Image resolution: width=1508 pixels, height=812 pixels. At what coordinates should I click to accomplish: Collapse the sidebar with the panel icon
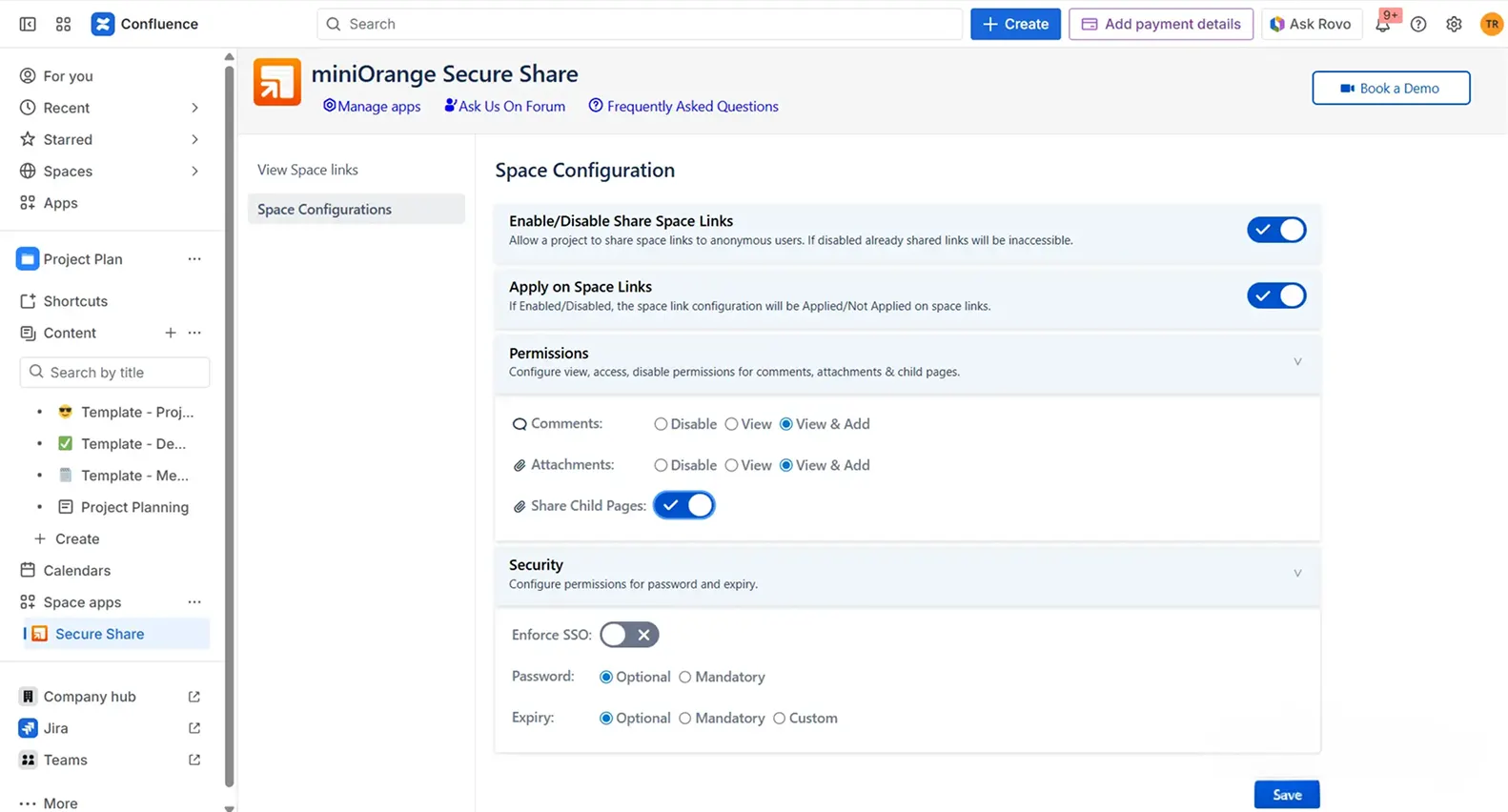28,24
